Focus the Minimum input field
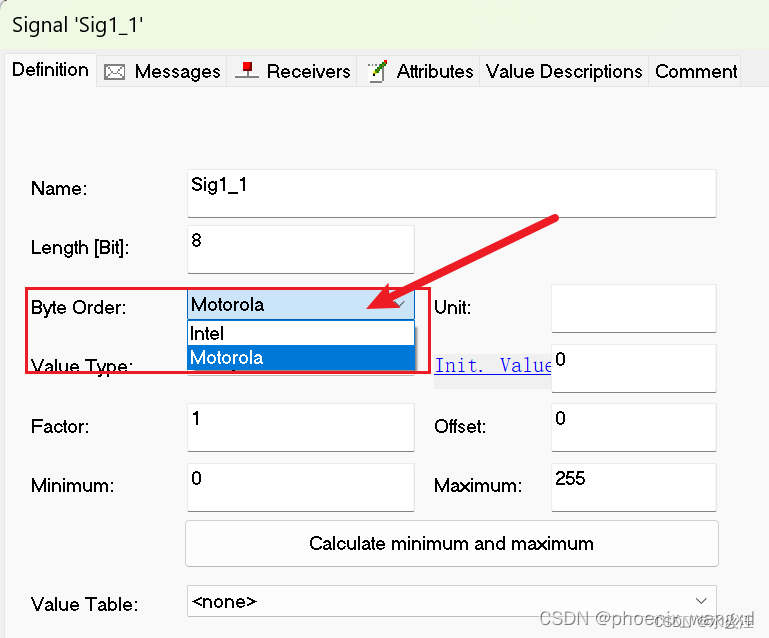769x638 pixels. point(301,487)
